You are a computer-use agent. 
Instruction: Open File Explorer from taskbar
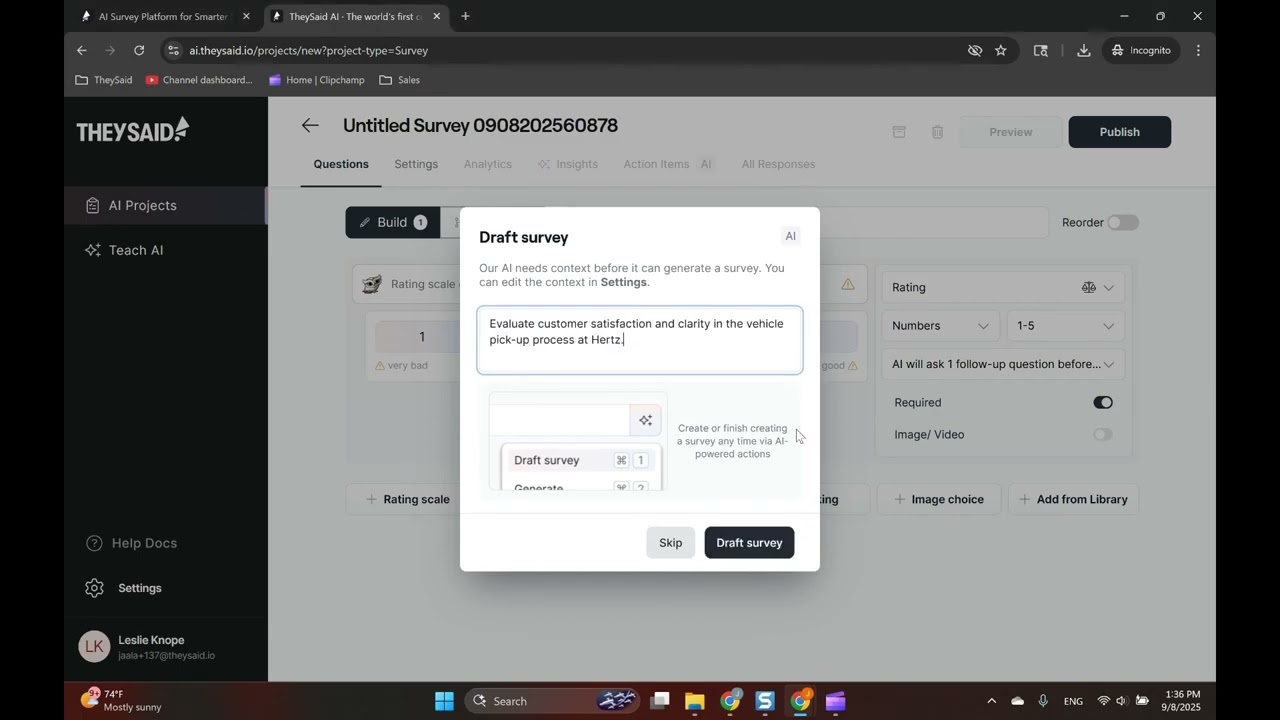click(694, 701)
